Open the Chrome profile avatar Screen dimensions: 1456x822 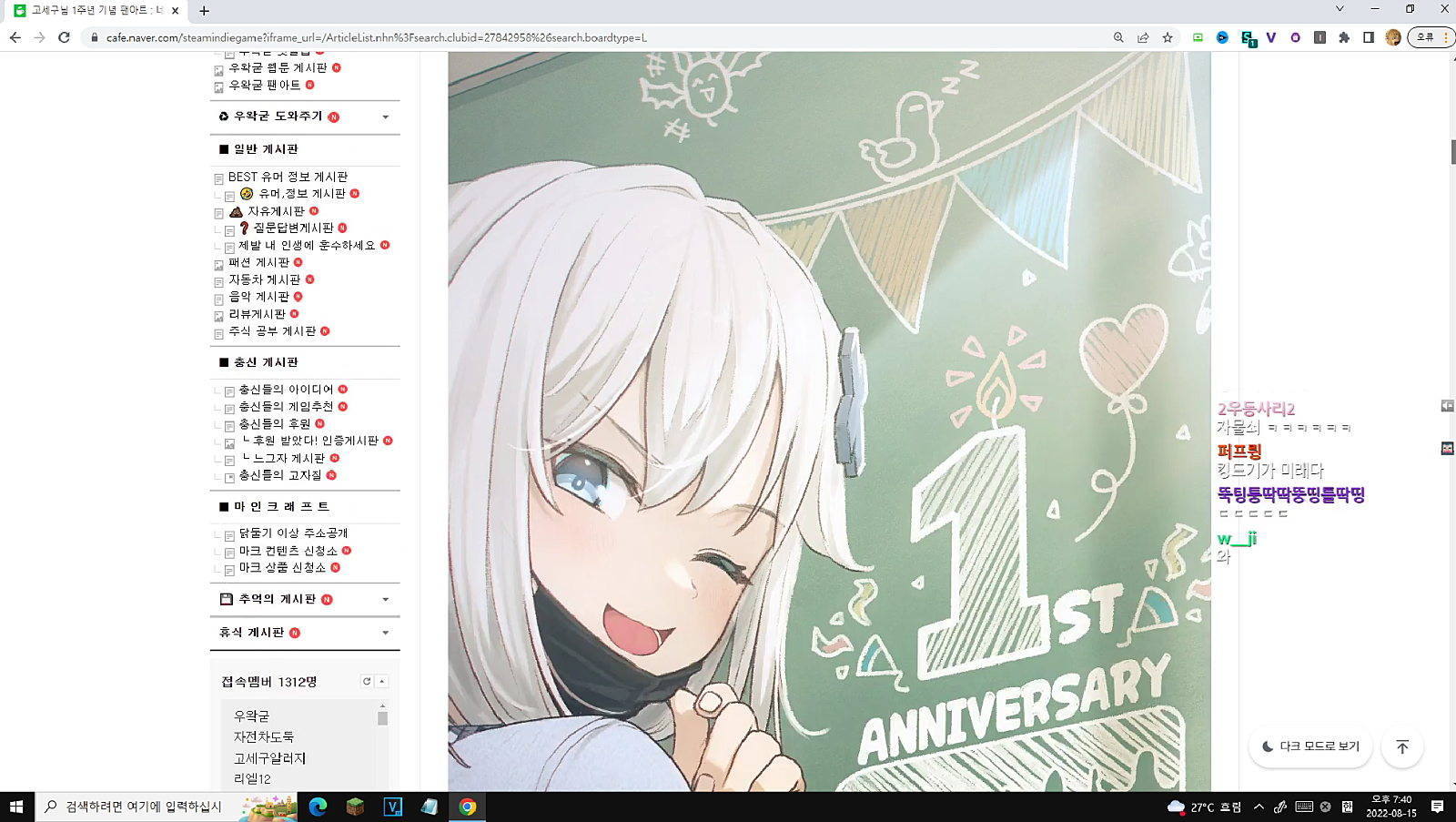(1393, 37)
